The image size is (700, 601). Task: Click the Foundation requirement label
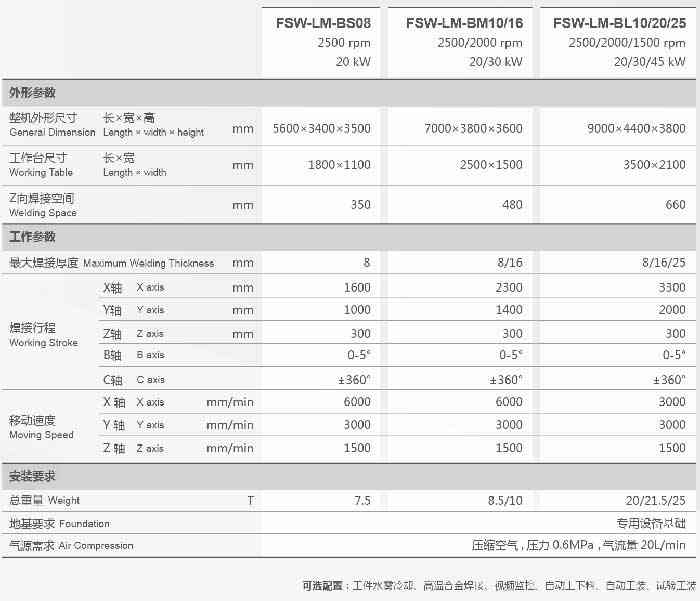pos(59,523)
